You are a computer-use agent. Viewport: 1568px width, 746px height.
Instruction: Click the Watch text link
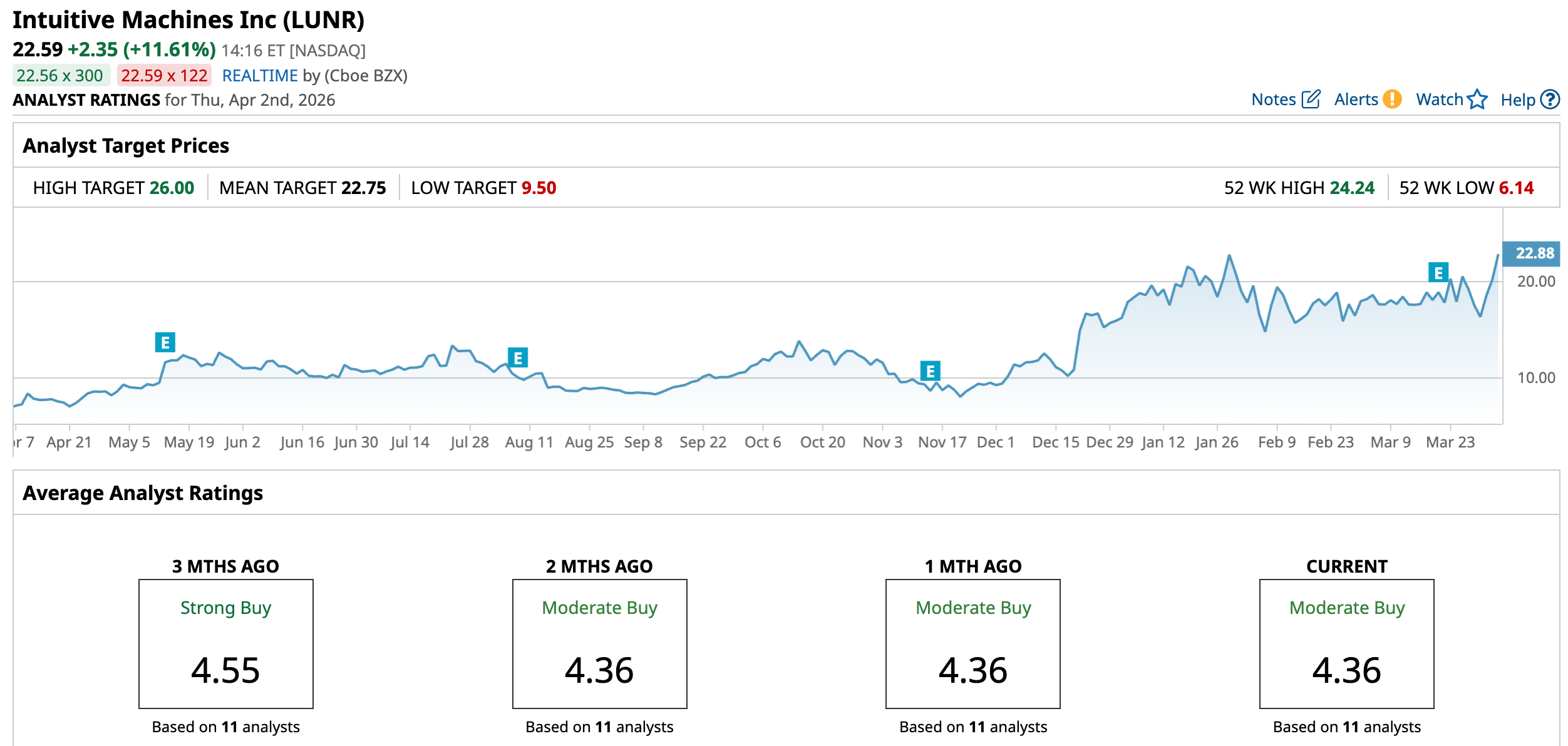click(1439, 100)
